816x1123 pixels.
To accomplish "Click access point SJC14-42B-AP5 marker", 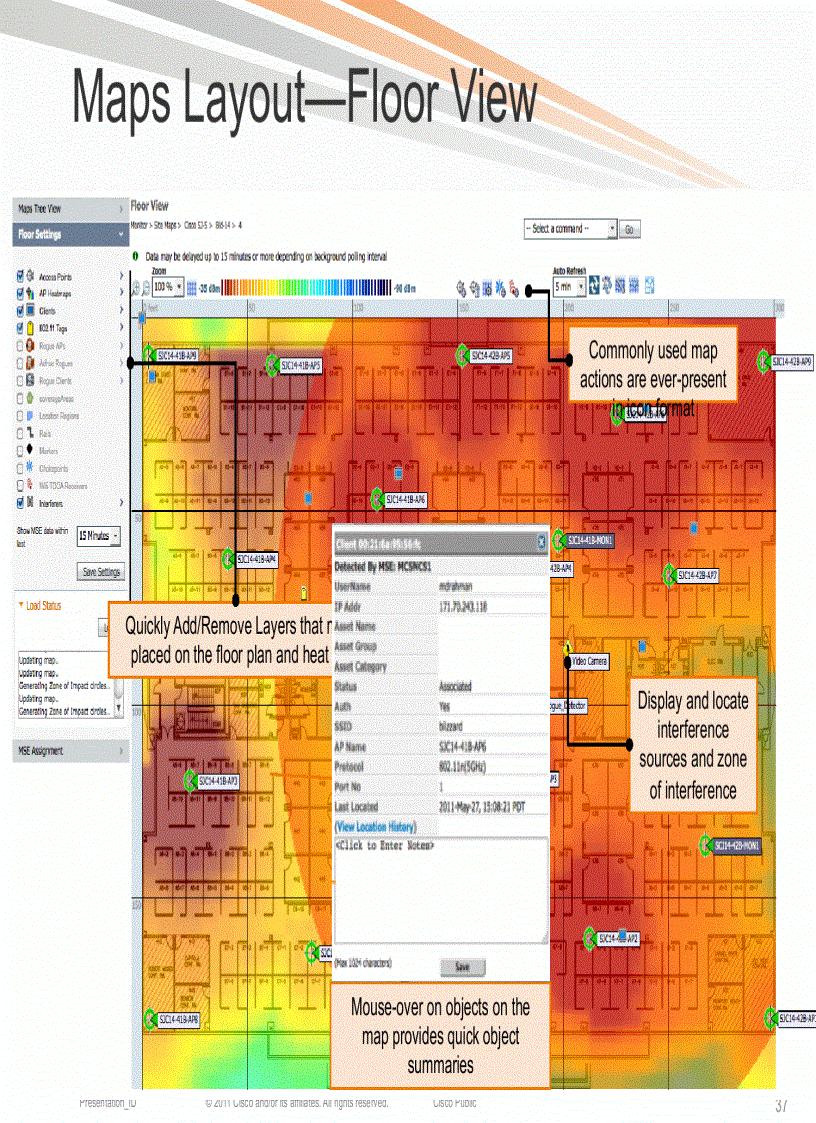I will (x=462, y=355).
